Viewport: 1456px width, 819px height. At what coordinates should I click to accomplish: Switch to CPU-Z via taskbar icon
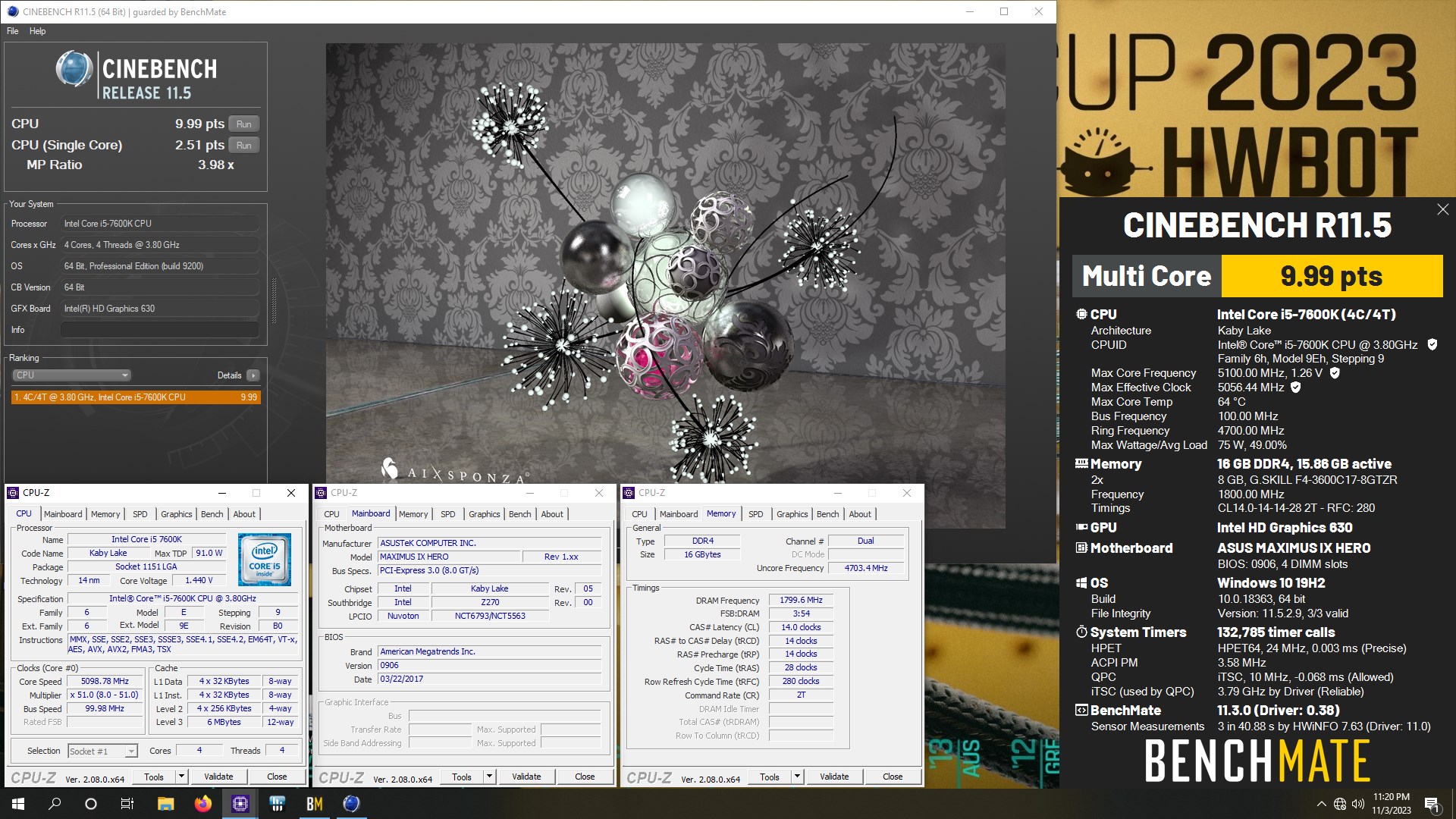coord(240,804)
